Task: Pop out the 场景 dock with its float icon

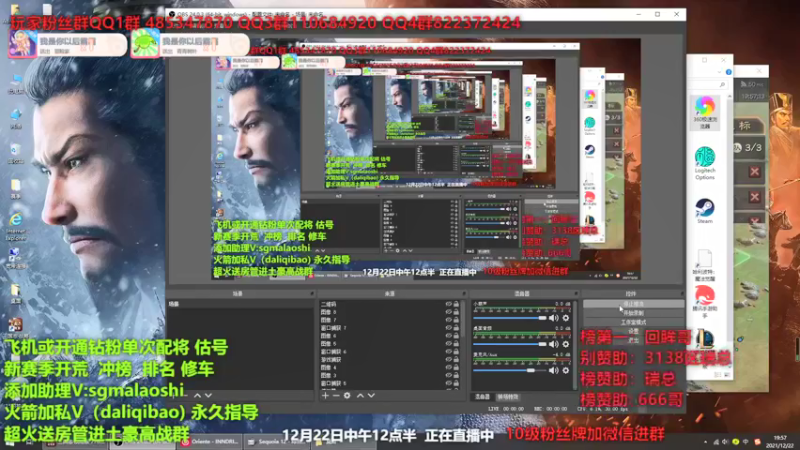Action: (312, 294)
